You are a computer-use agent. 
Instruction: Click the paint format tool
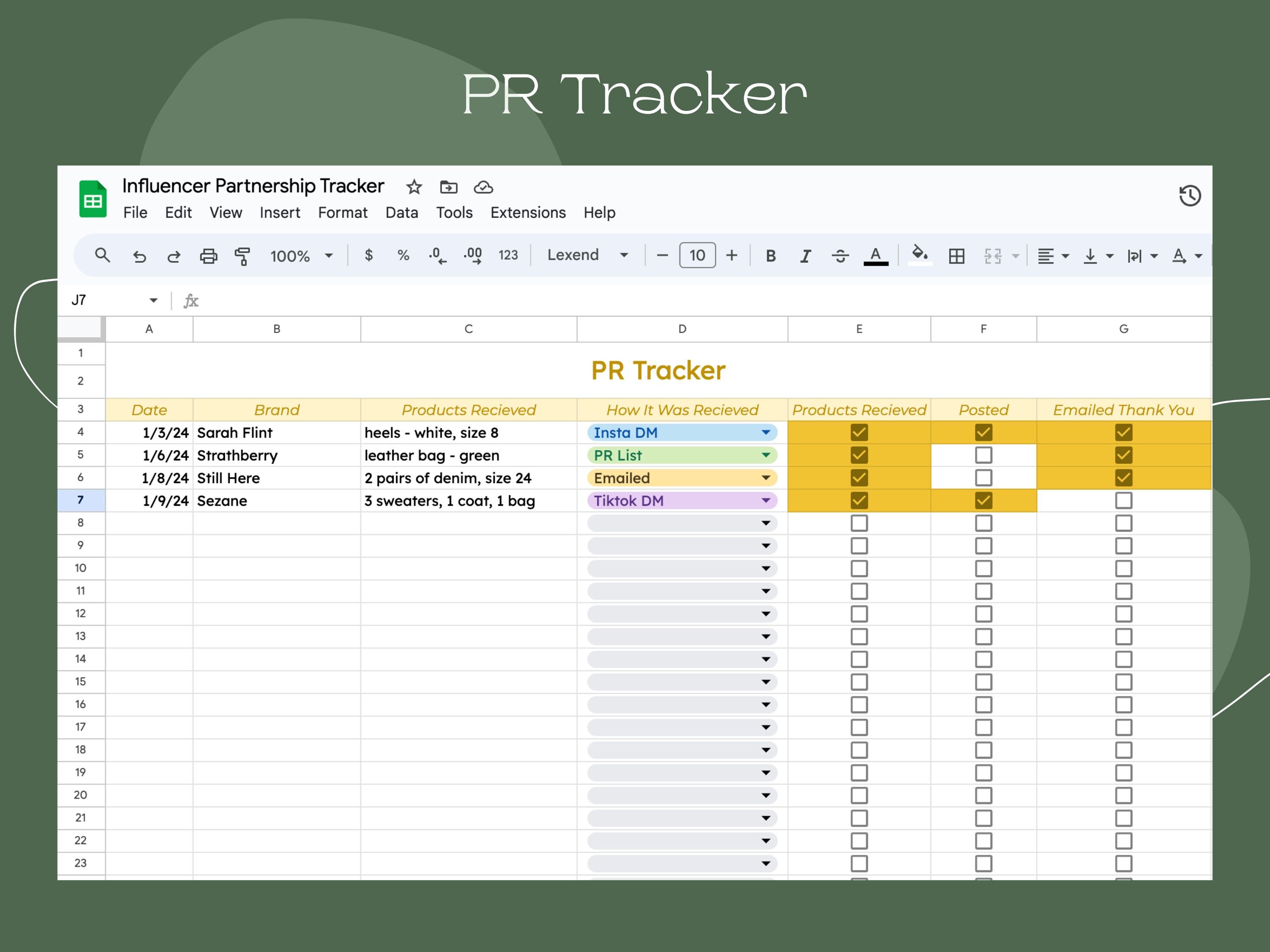point(243,256)
